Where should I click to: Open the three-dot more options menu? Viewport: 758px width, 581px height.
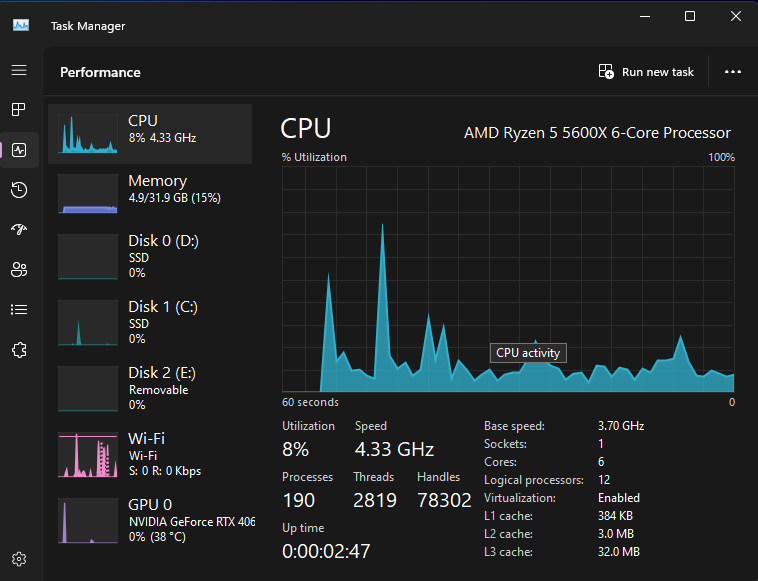(x=733, y=72)
